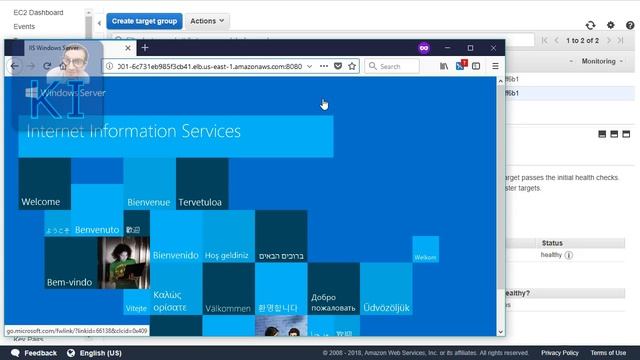This screenshot has width=640, height=360.
Task: Go to the Firefox home page
Action: coord(63,66)
